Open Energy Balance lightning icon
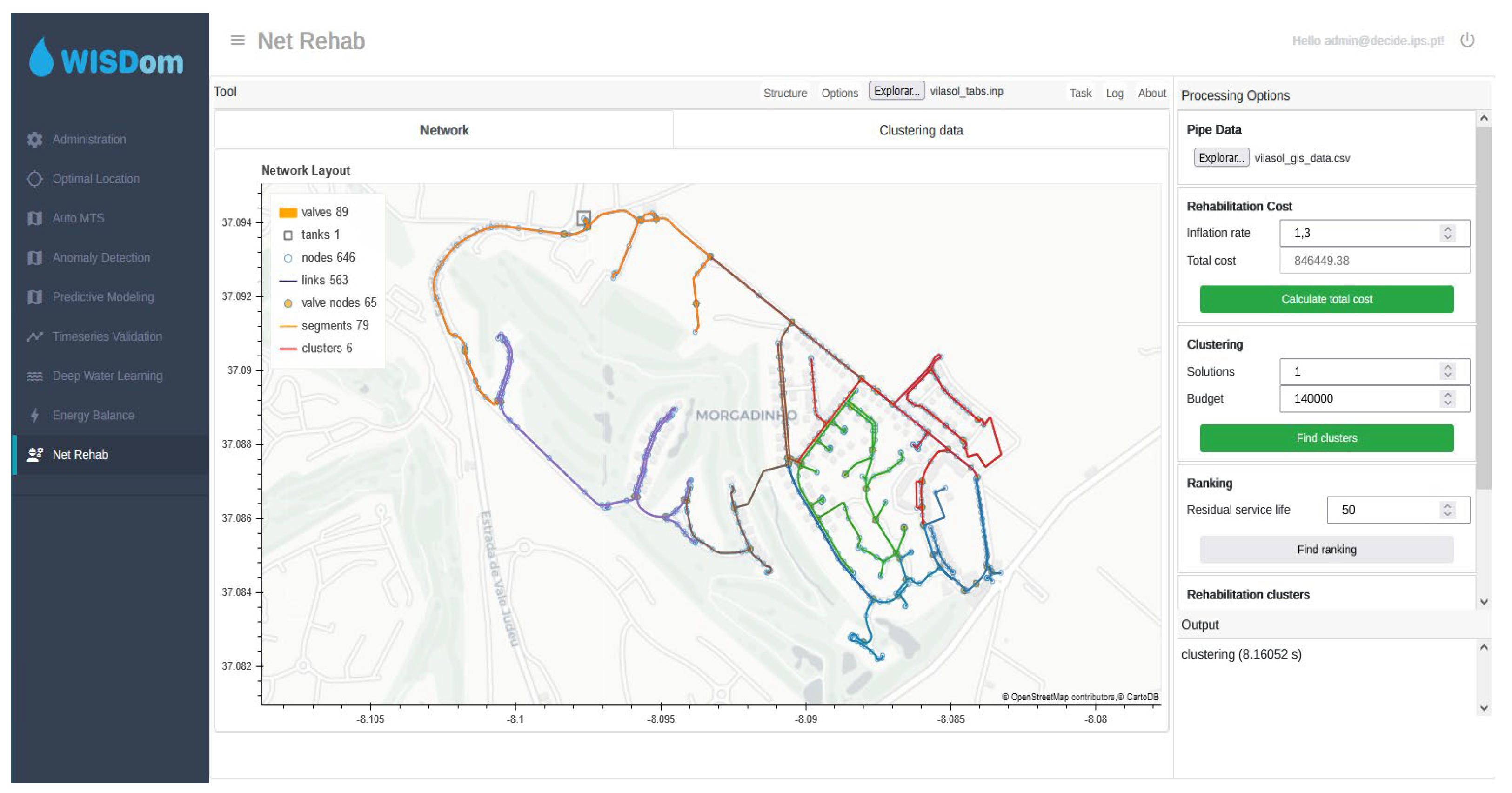 (x=34, y=415)
